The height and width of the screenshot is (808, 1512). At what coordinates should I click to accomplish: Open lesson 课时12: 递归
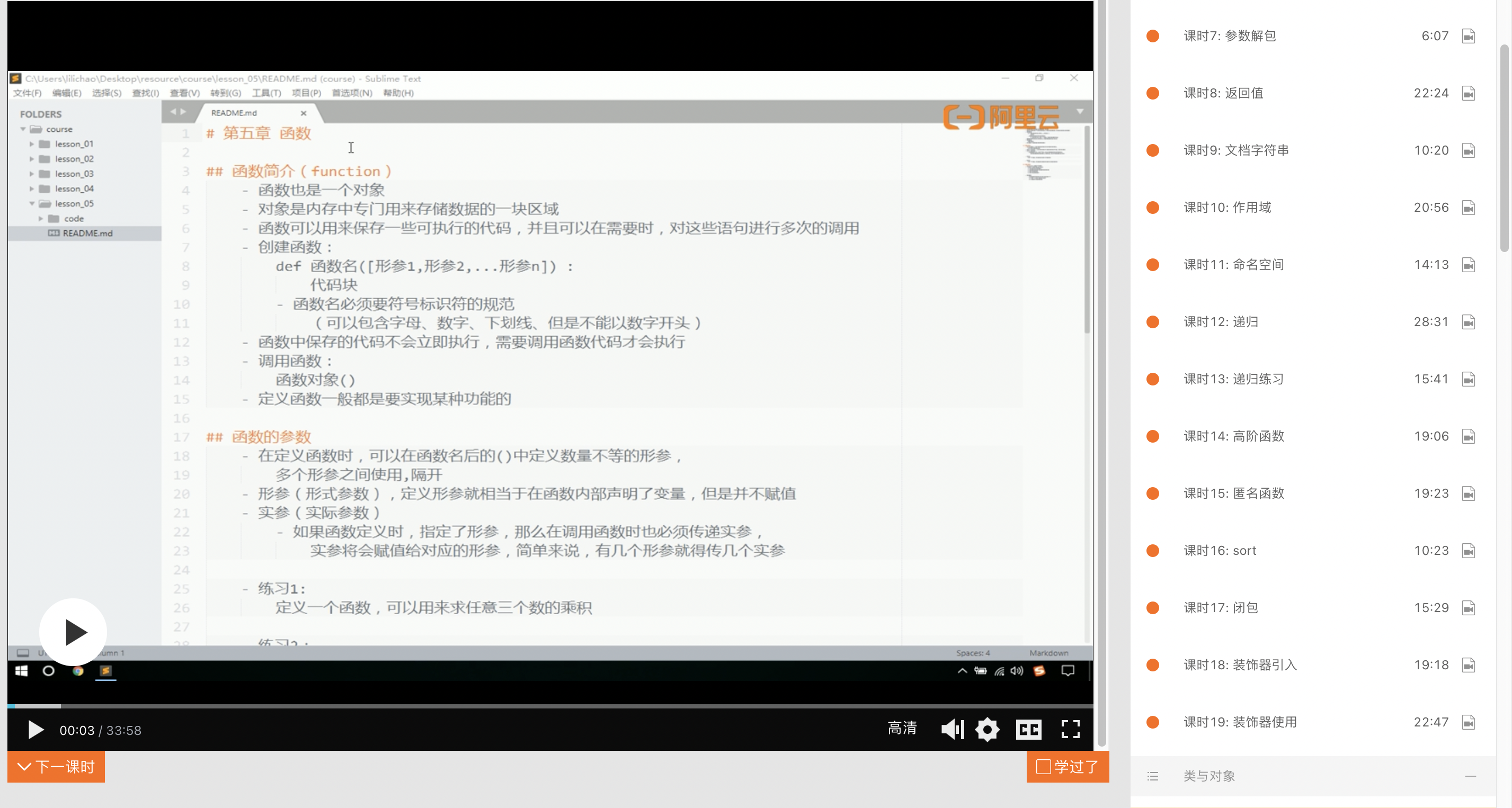point(1221,321)
